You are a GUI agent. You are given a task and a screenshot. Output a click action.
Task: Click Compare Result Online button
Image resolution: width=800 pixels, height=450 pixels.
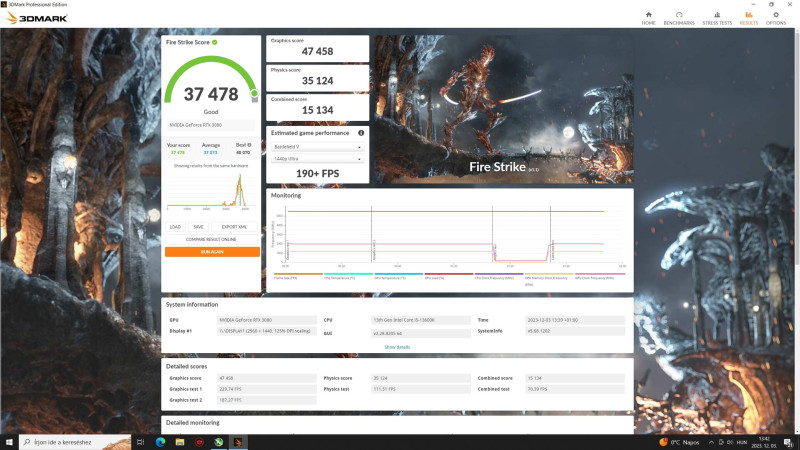pos(211,239)
